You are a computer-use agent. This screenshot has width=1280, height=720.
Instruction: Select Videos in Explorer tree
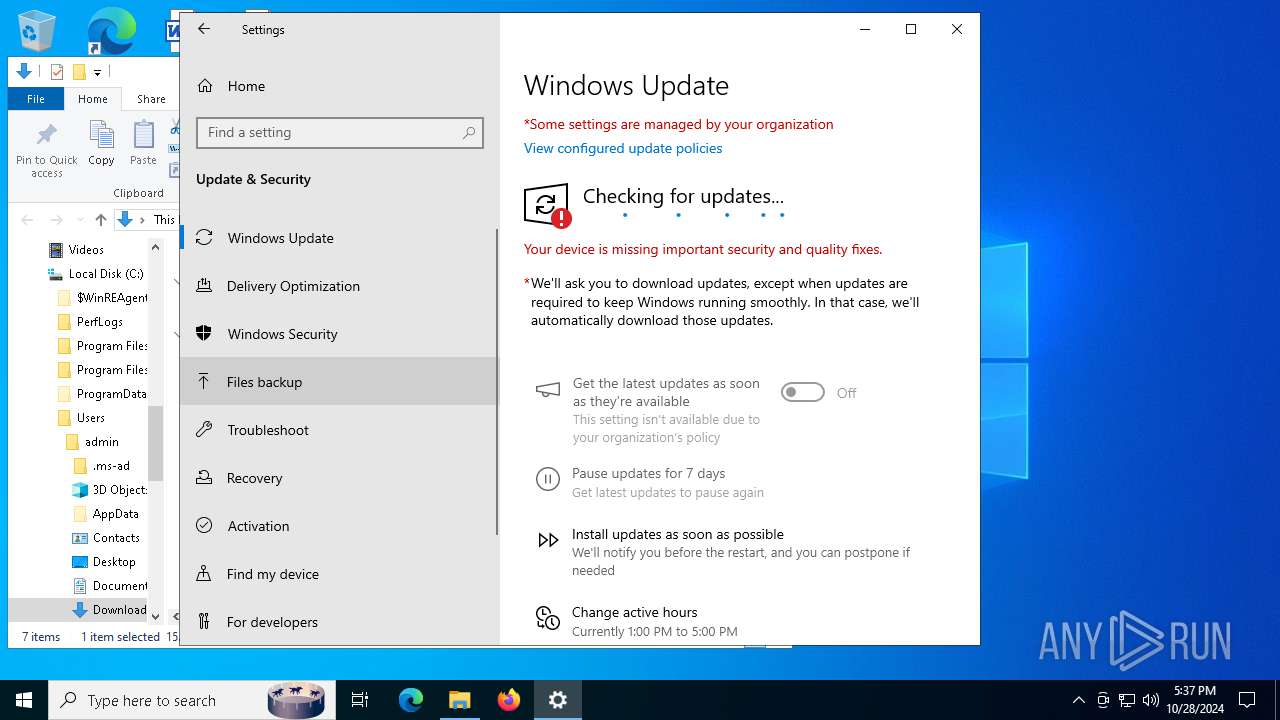click(x=86, y=250)
